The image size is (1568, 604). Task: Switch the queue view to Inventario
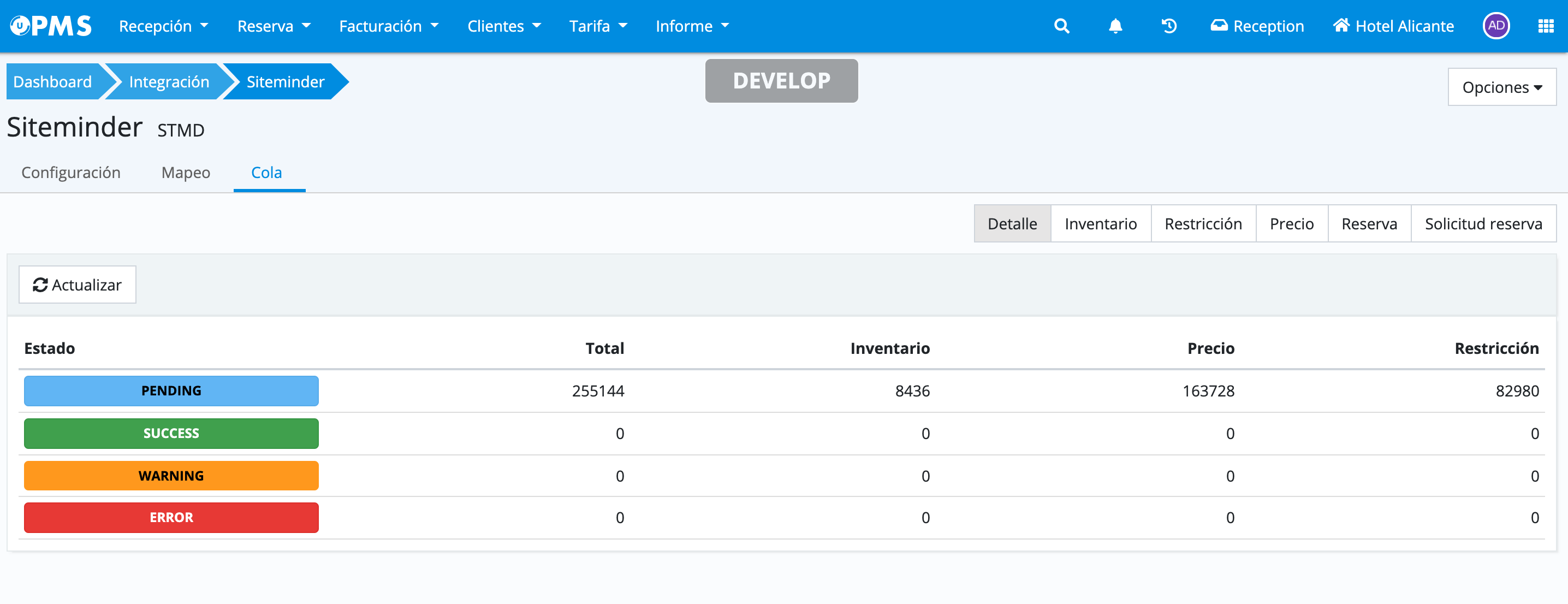click(x=1100, y=224)
